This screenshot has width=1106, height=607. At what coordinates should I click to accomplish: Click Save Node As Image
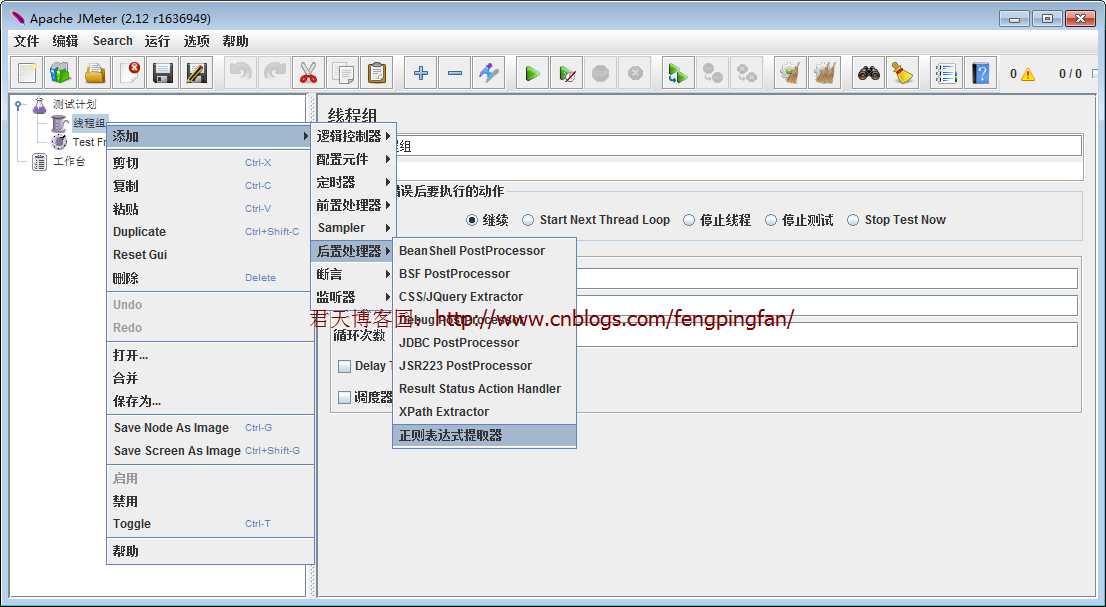pos(209,428)
